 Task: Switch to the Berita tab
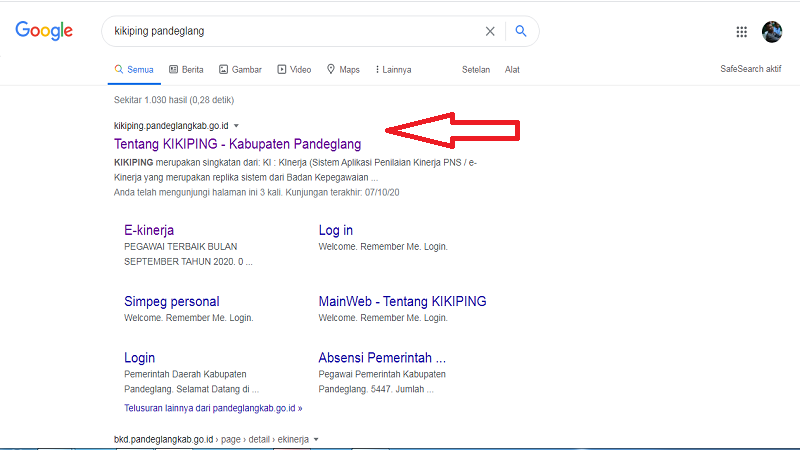pos(186,70)
